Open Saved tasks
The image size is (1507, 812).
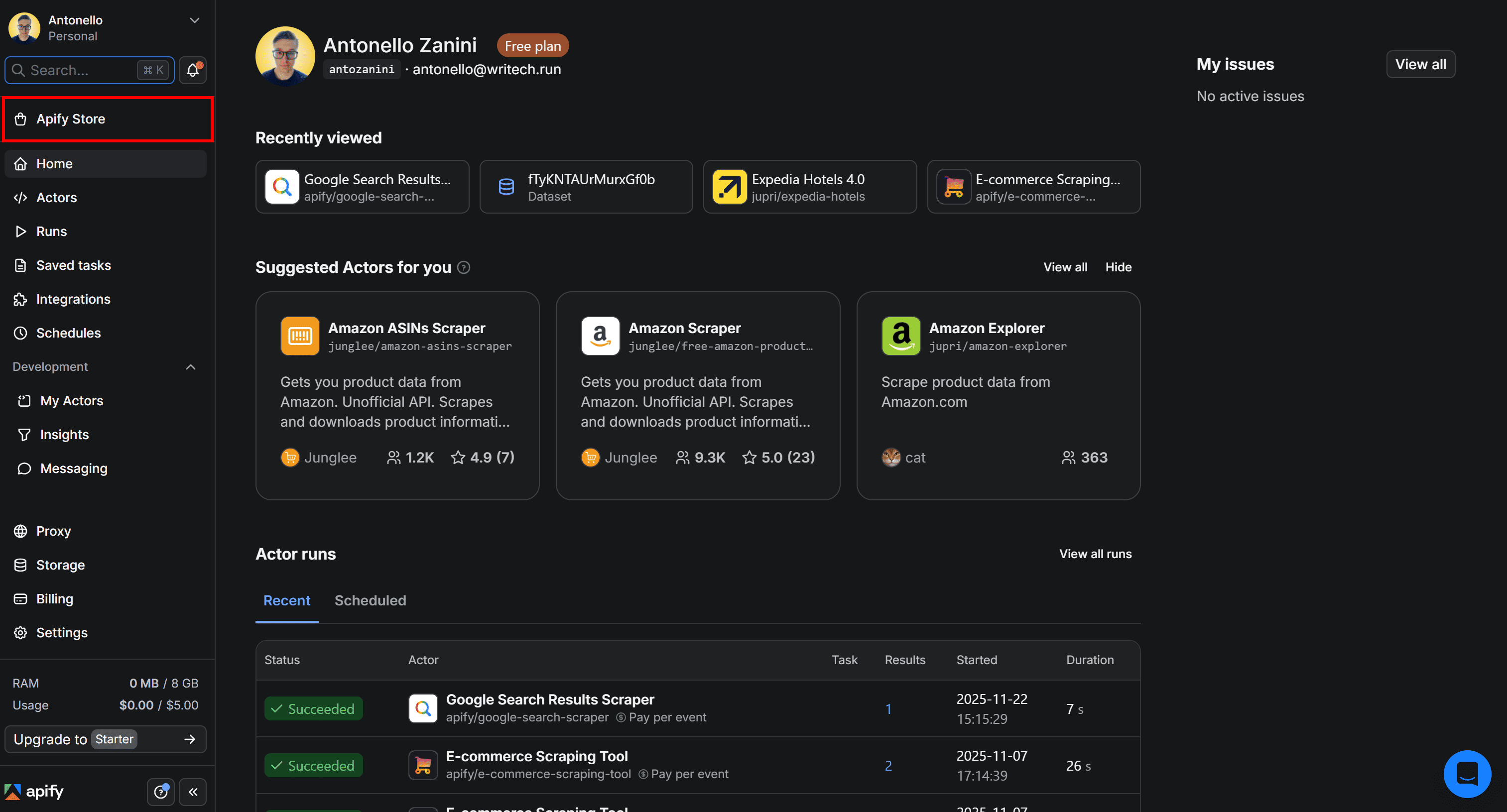(x=73, y=265)
